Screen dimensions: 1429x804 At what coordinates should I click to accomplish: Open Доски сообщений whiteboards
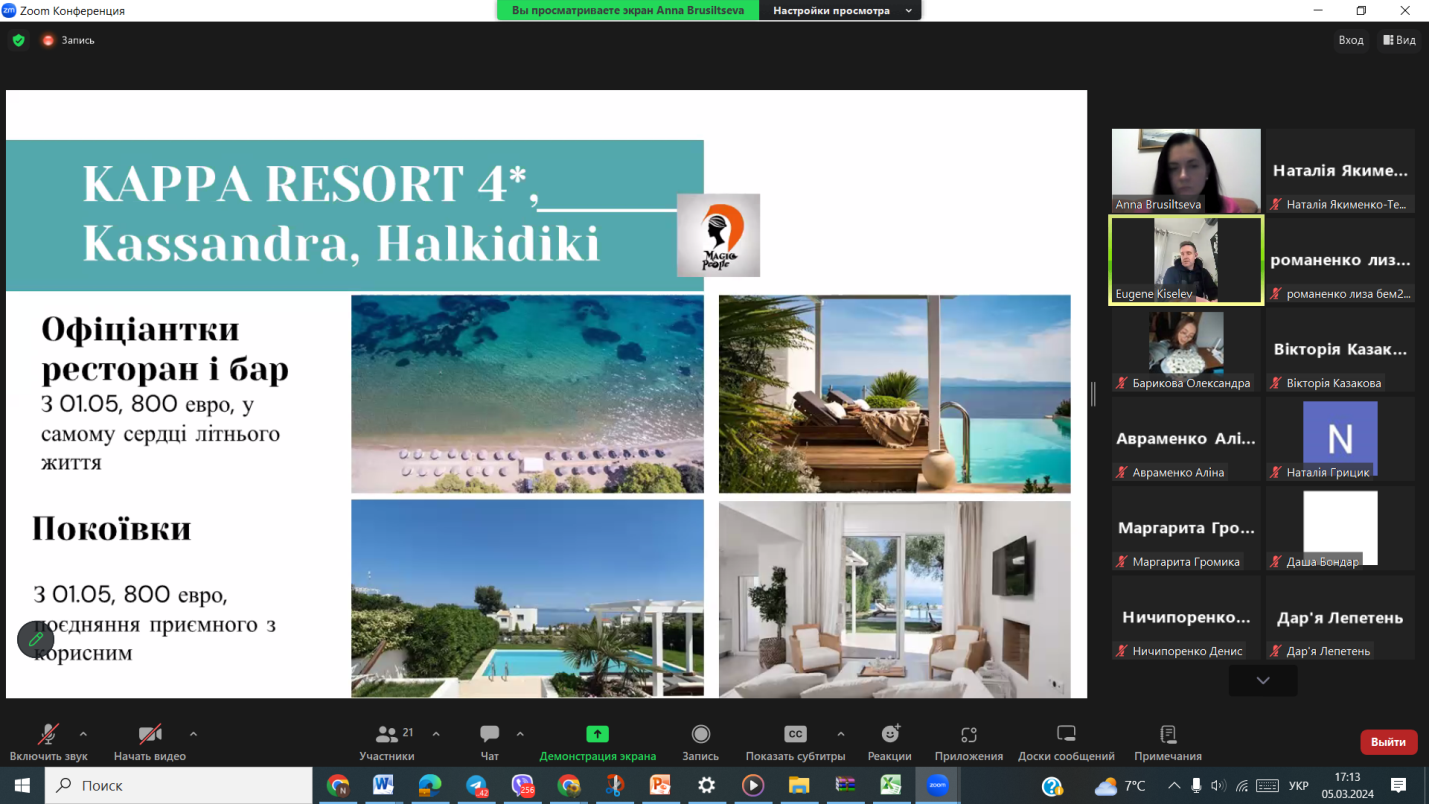[x=1066, y=743]
